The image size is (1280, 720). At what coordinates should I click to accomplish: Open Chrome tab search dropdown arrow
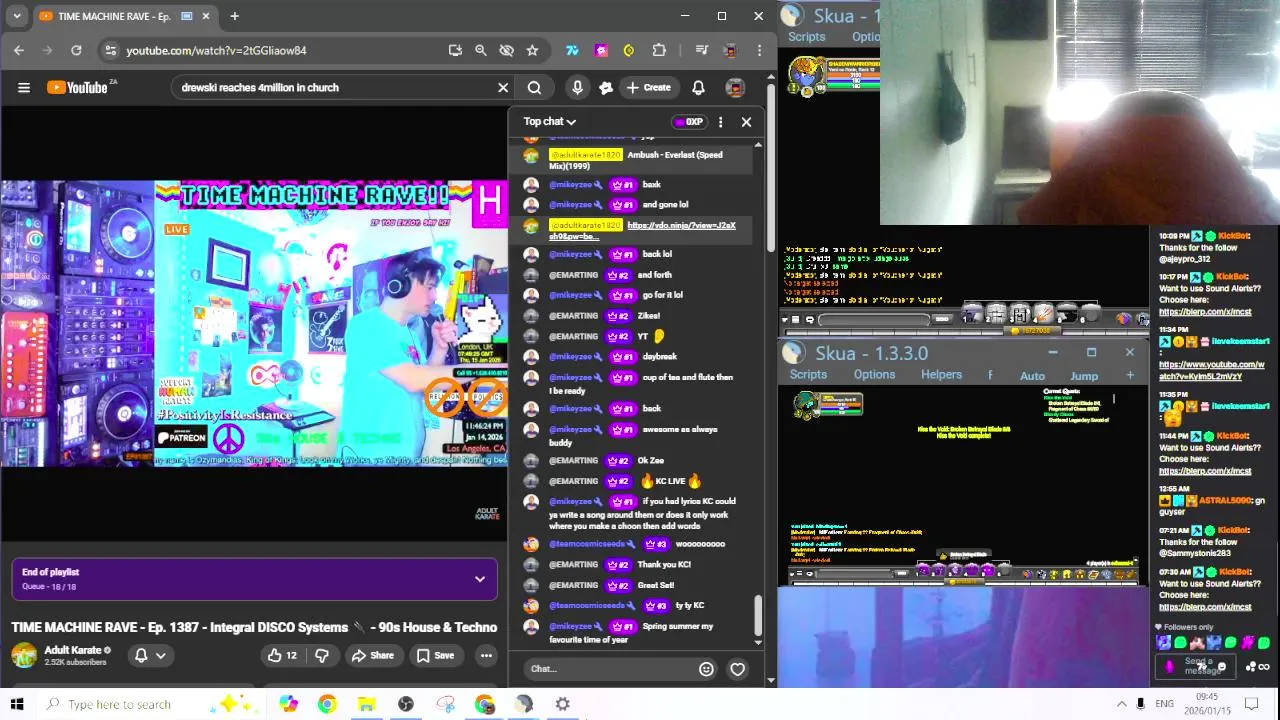16,16
